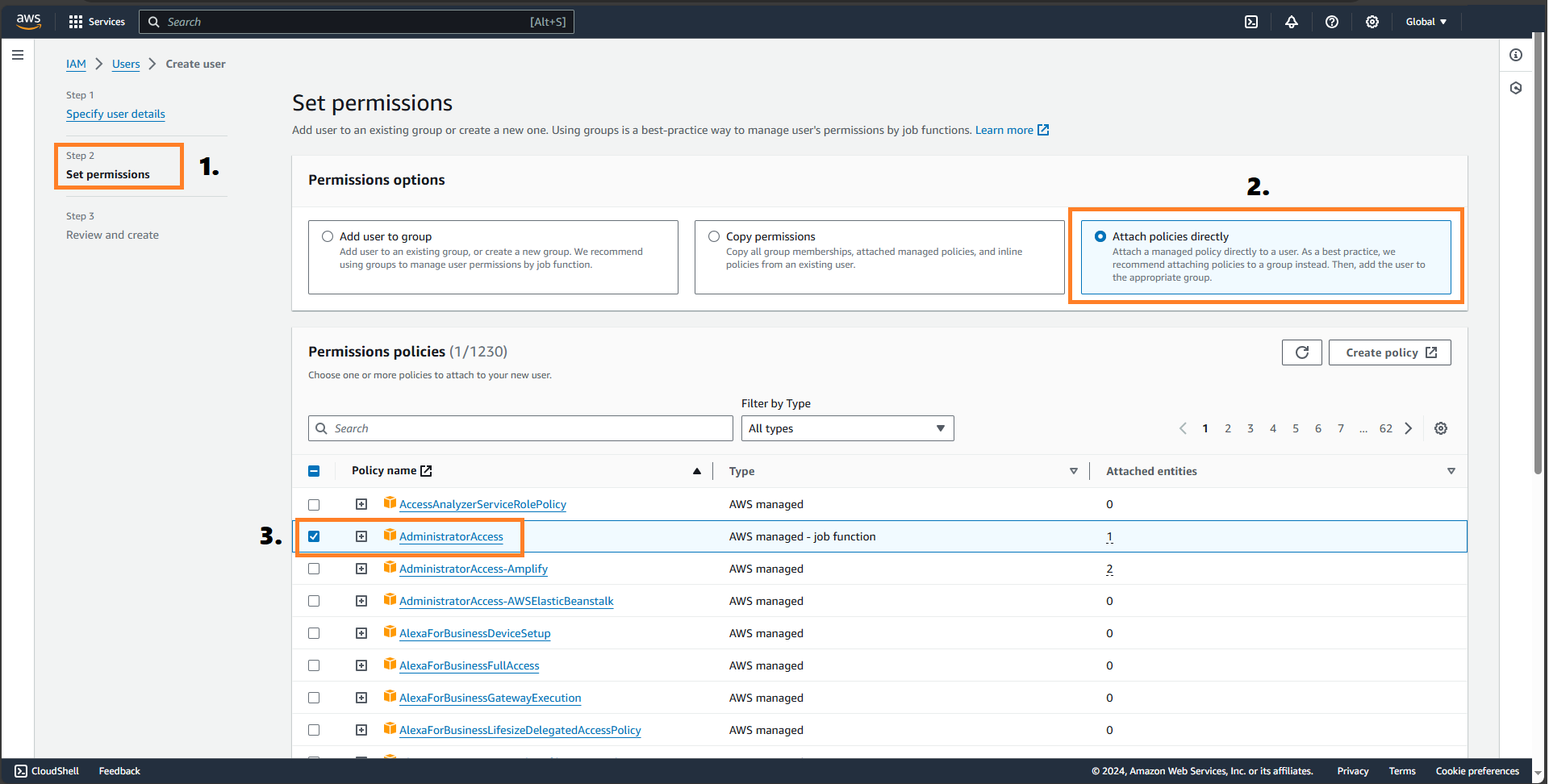Open policy table preferences gear
The width and height of the screenshot is (1549, 784).
1441,428
